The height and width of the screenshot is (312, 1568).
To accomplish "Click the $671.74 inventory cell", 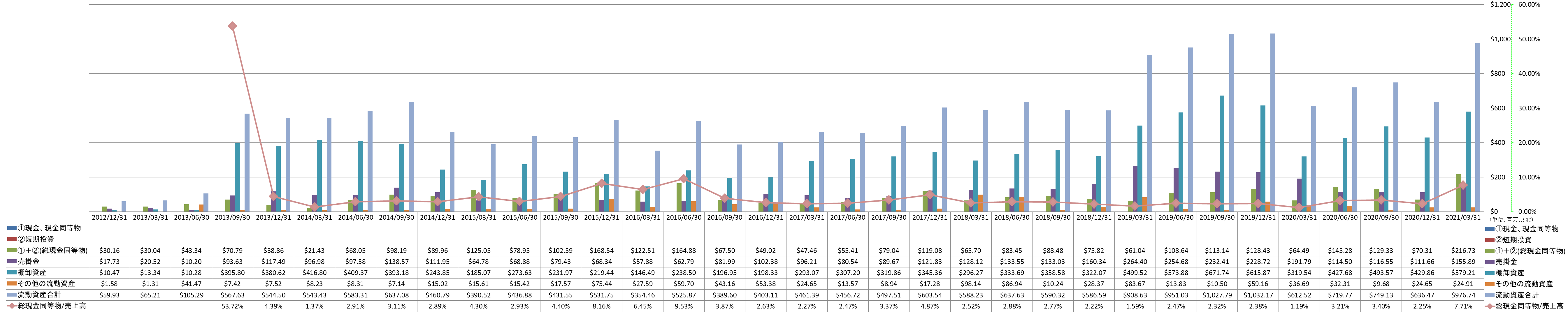I will 1217,273.
